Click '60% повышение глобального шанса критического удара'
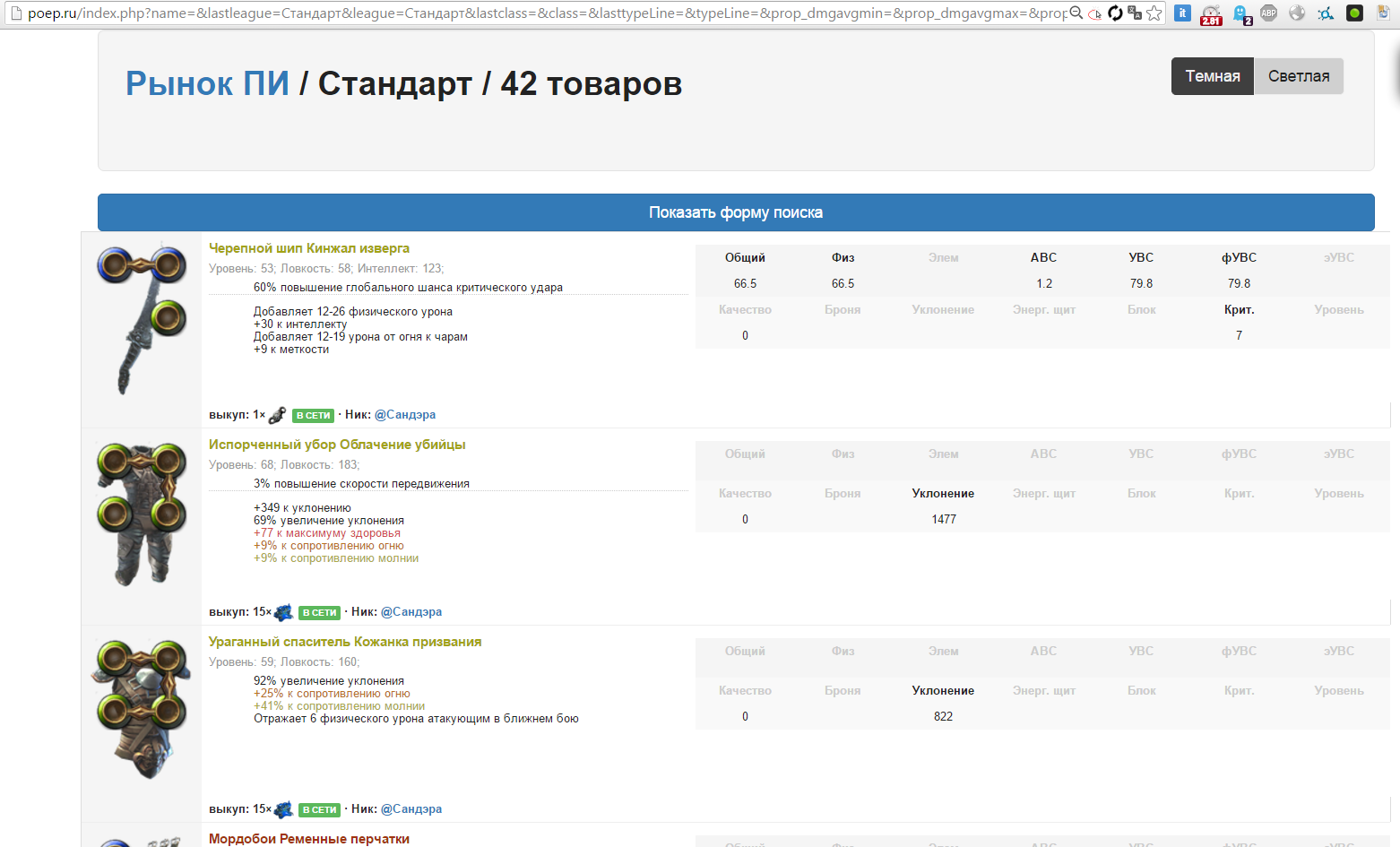This screenshot has height=847, width=1400. [408, 288]
